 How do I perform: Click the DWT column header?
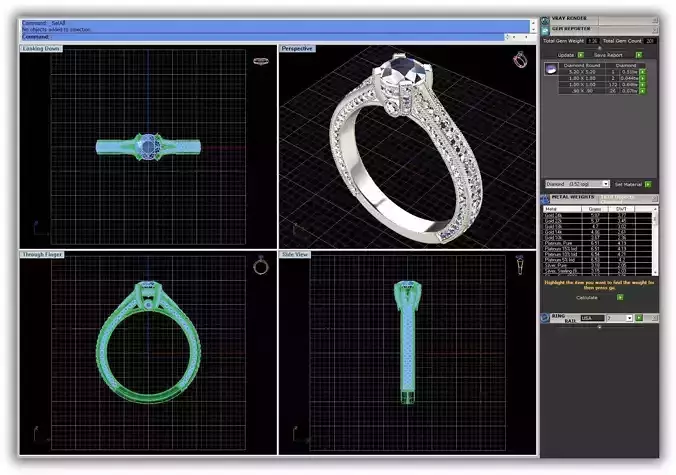621,209
